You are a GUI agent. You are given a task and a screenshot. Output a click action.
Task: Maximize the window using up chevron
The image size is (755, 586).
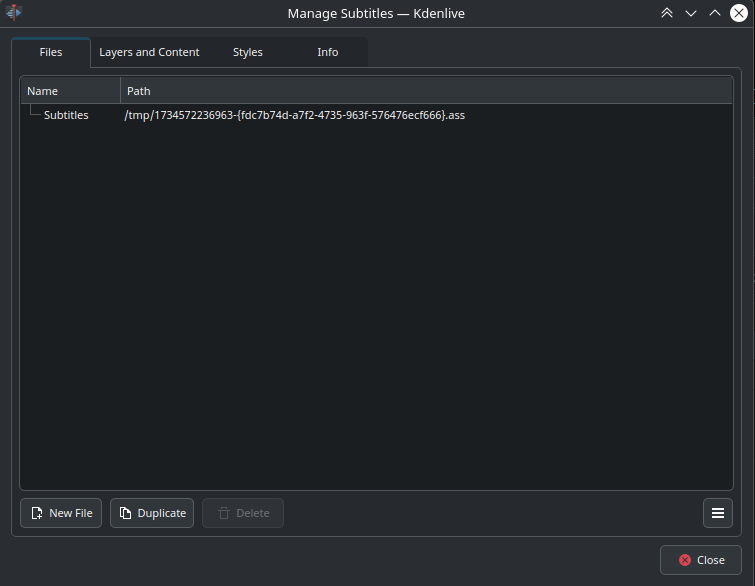(714, 13)
